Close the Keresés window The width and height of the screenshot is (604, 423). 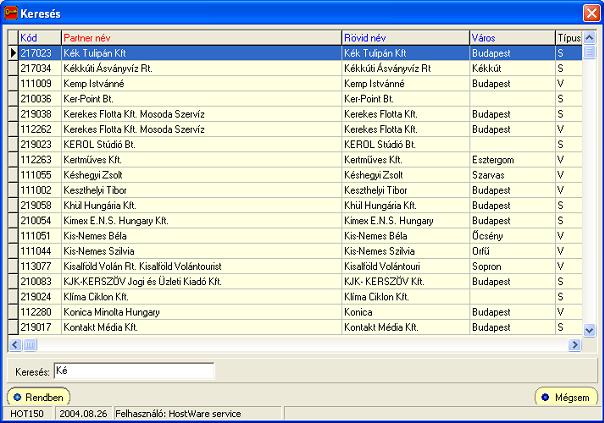pyautogui.click(x=591, y=13)
